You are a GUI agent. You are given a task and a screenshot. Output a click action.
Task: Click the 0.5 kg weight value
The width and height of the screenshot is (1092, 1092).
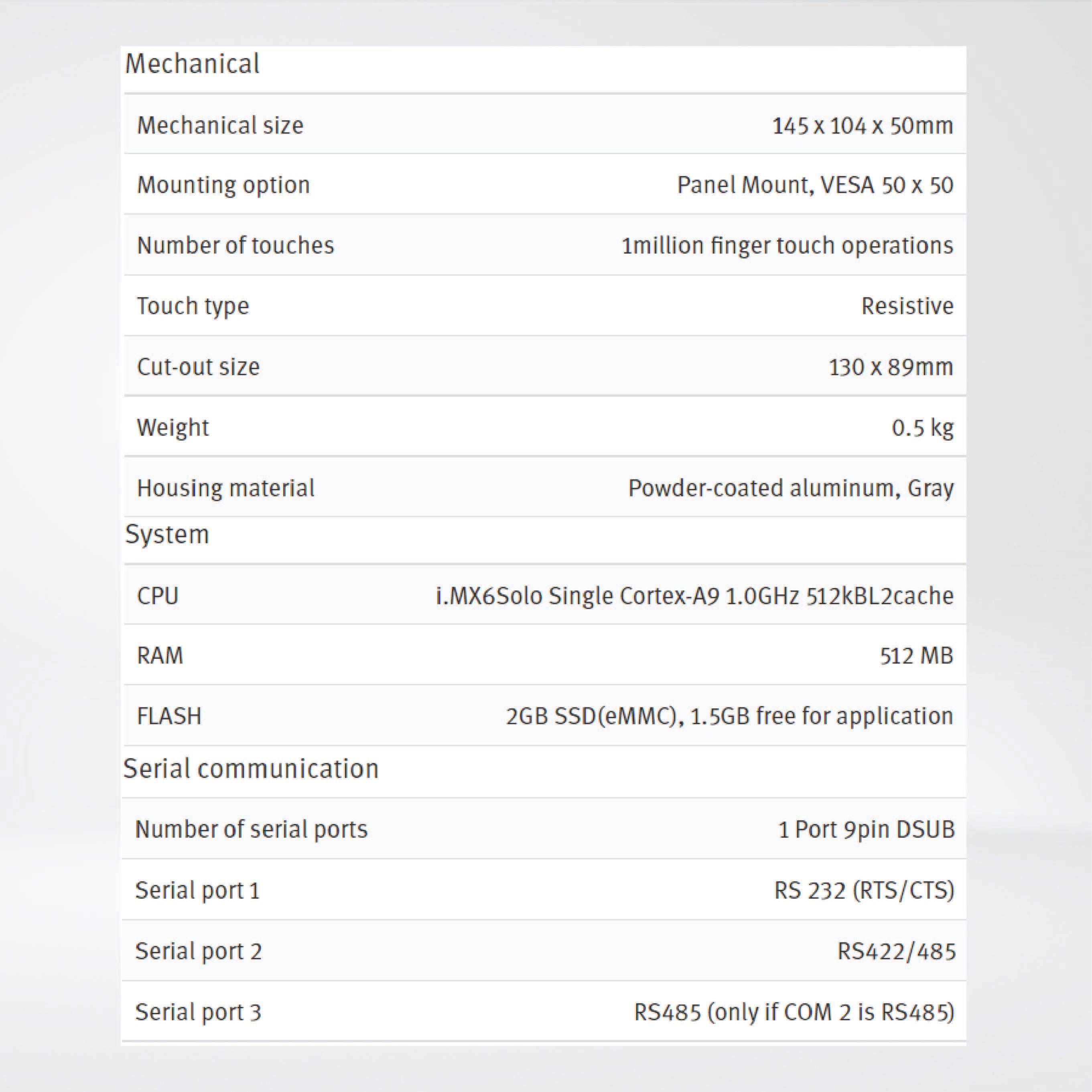coord(922,427)
